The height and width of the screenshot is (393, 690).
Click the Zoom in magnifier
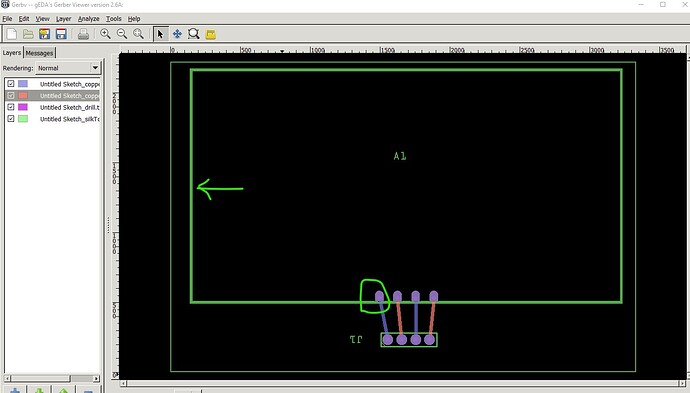(105, 34)
